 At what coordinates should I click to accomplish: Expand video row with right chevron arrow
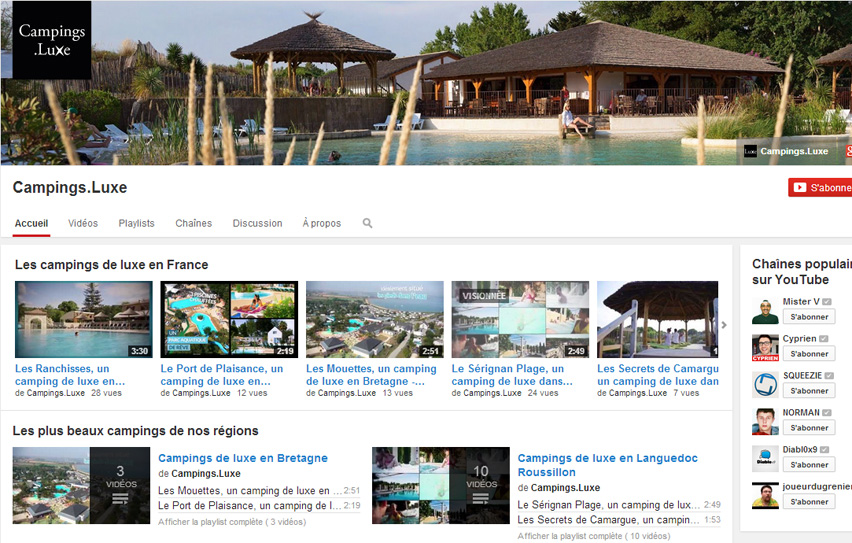pyautogui.click(x=724, y=325)
